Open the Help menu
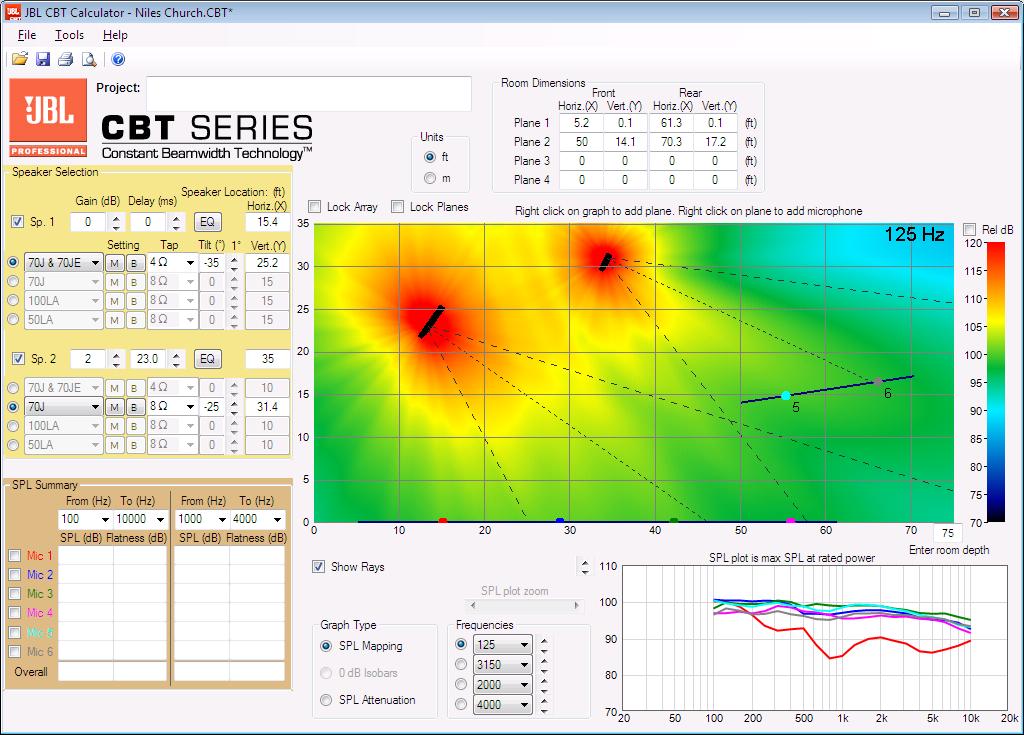This screenshot has height=735, width=1024. tap(115, 35)
